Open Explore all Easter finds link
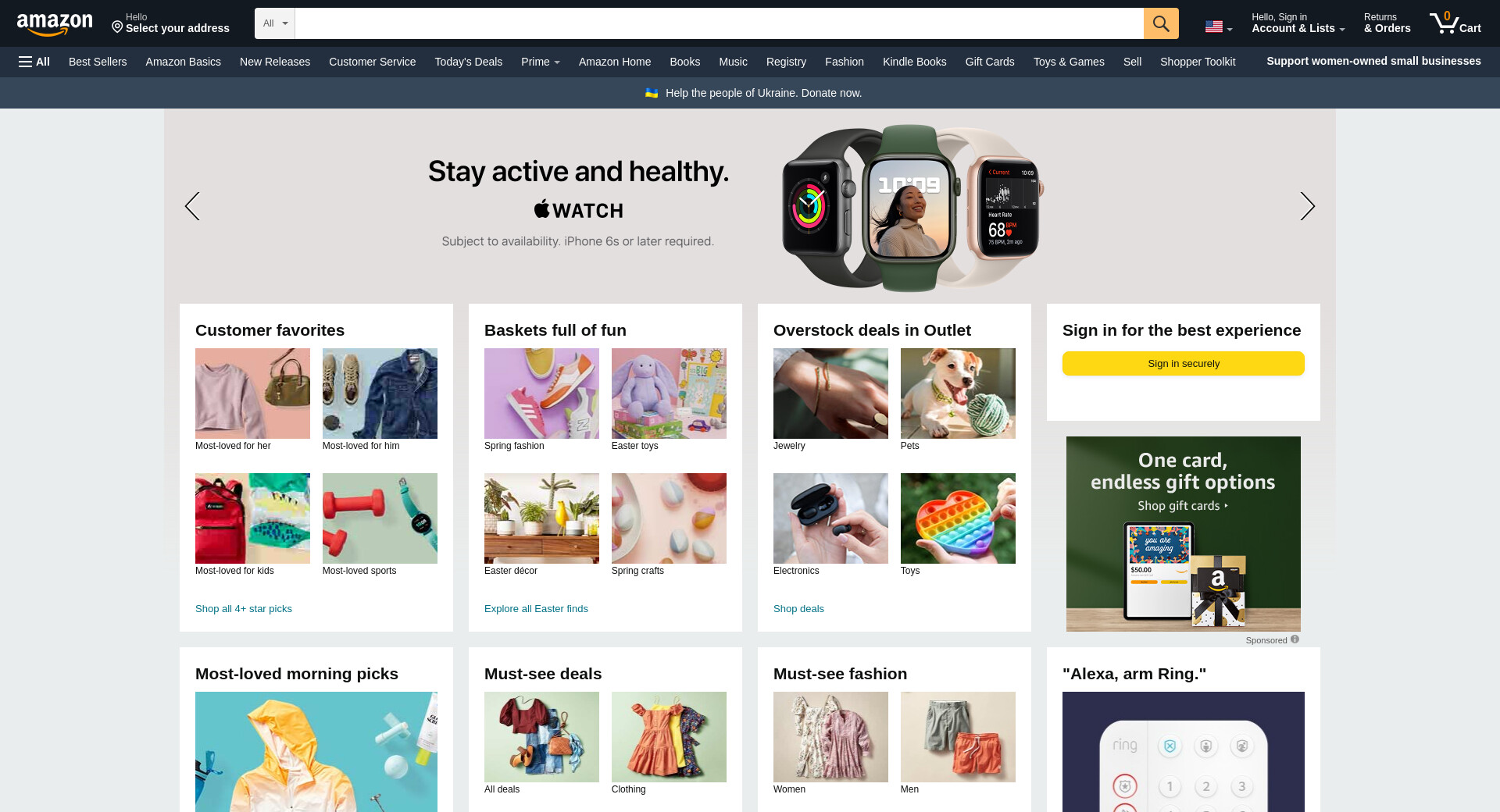Image resolution: width=1500 pixels, height=812 pixels. coord(536,609)
